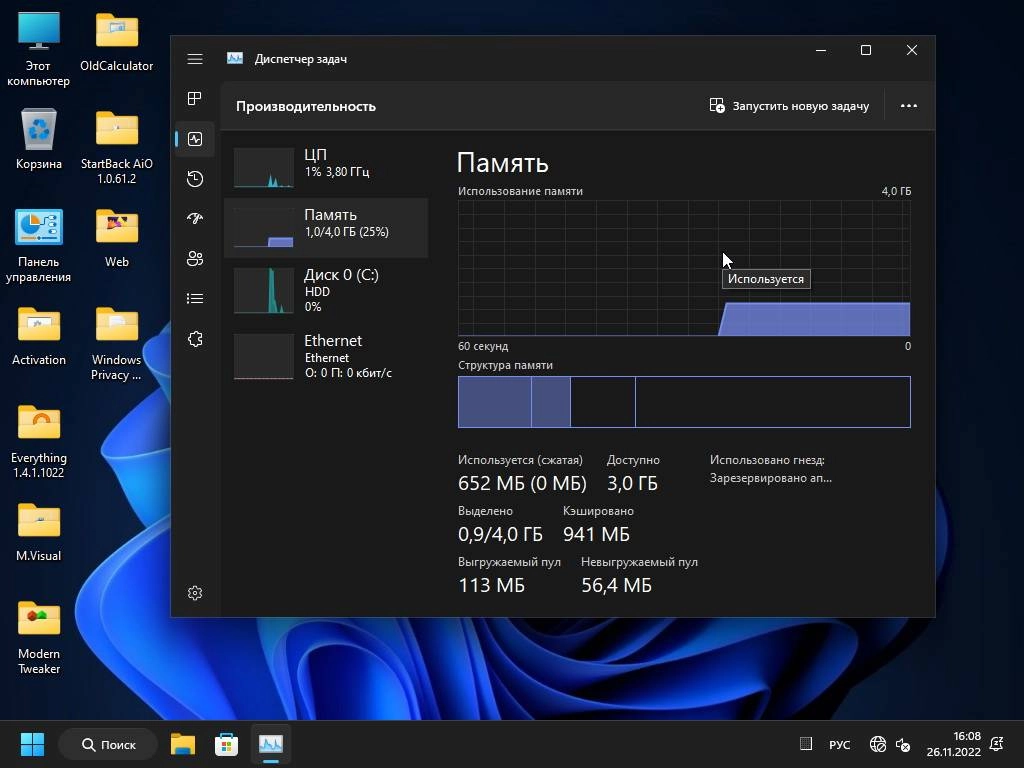The width and height of the screenshot is (1024, 768).
Task: Open the Windows Start menu
Action: 32,744
